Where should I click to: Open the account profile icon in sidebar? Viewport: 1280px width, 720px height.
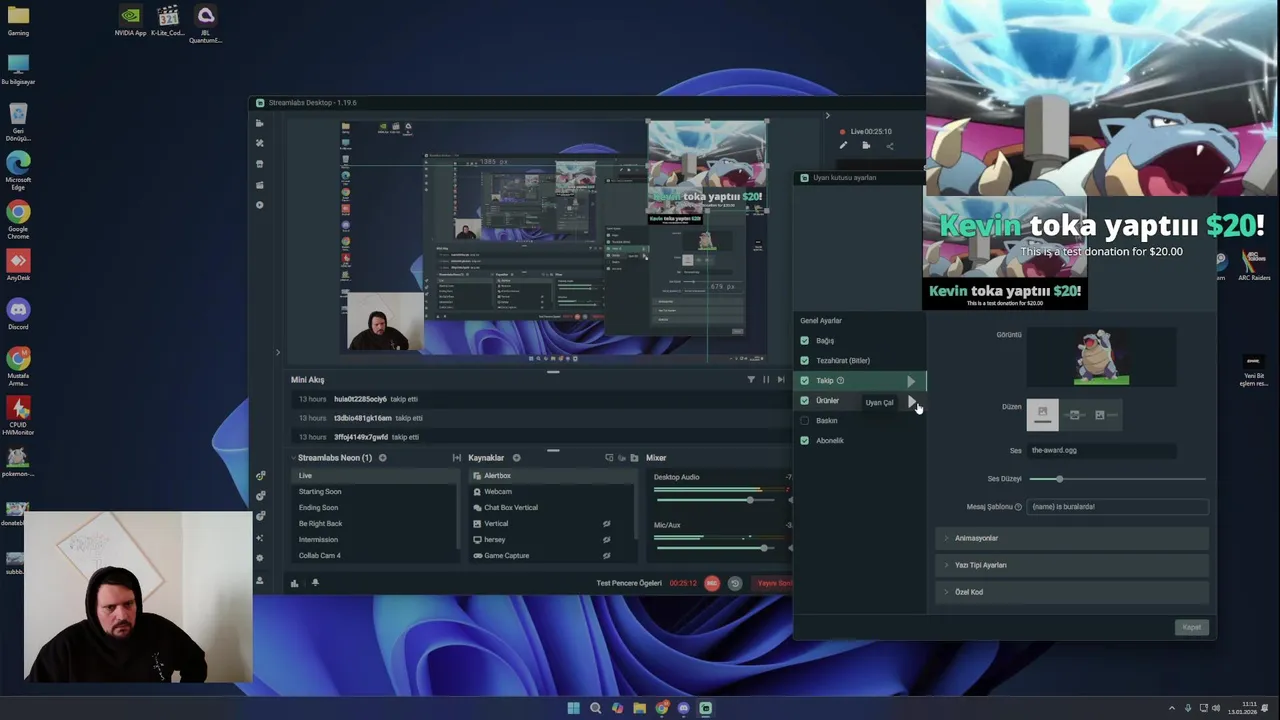260,581
